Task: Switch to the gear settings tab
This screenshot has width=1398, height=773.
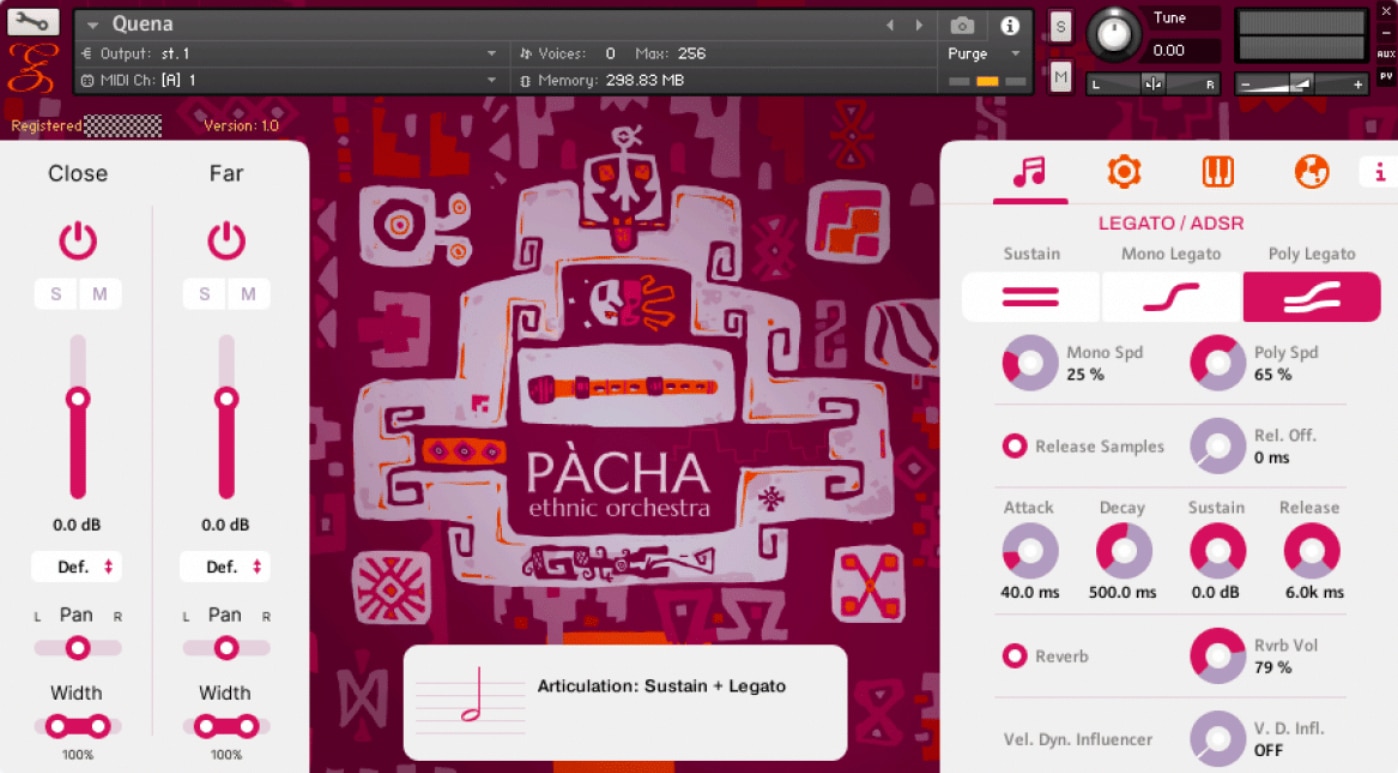Action: (x=1125, y=171)
